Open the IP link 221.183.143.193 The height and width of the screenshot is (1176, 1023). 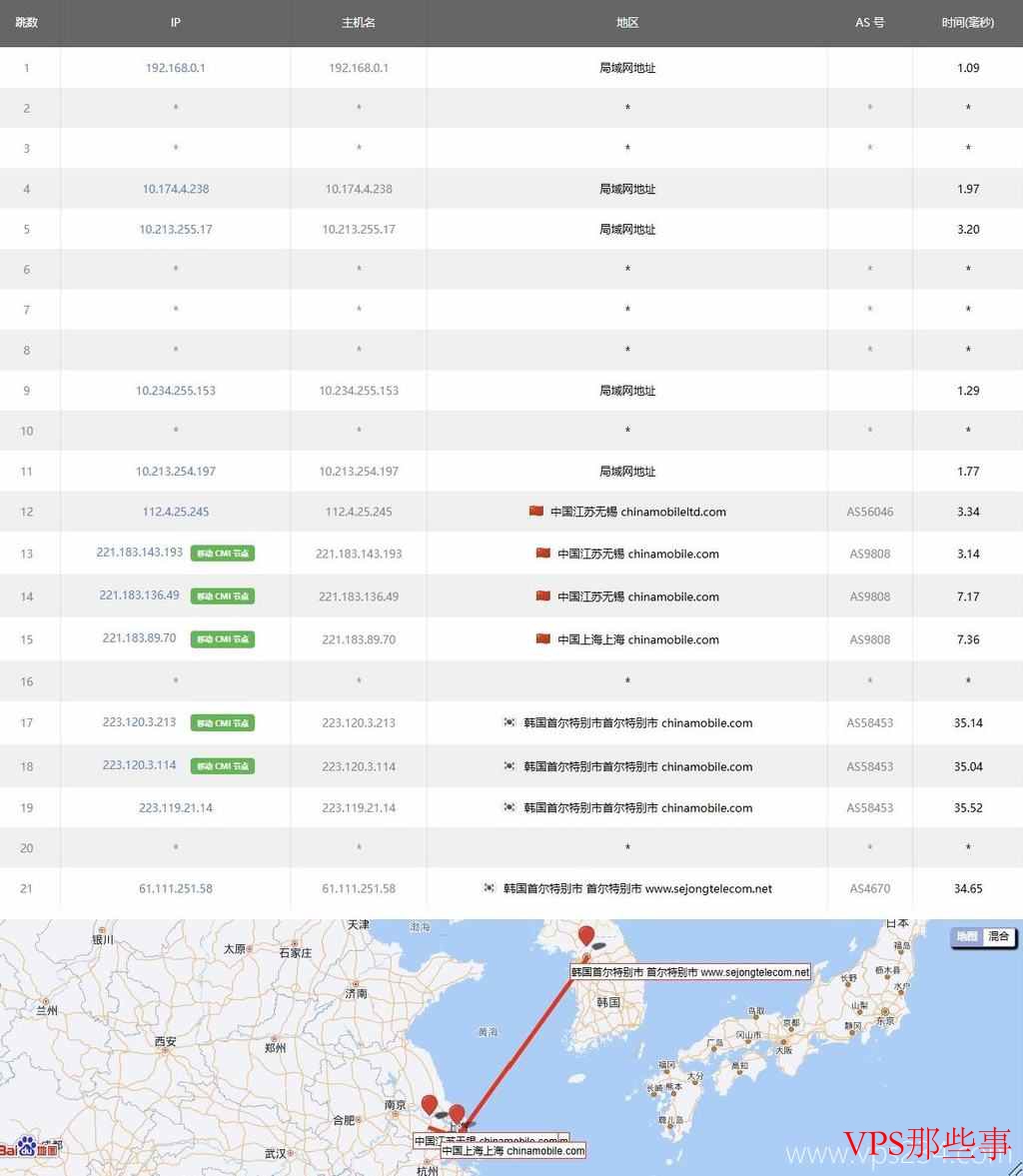tap(140, 552)
